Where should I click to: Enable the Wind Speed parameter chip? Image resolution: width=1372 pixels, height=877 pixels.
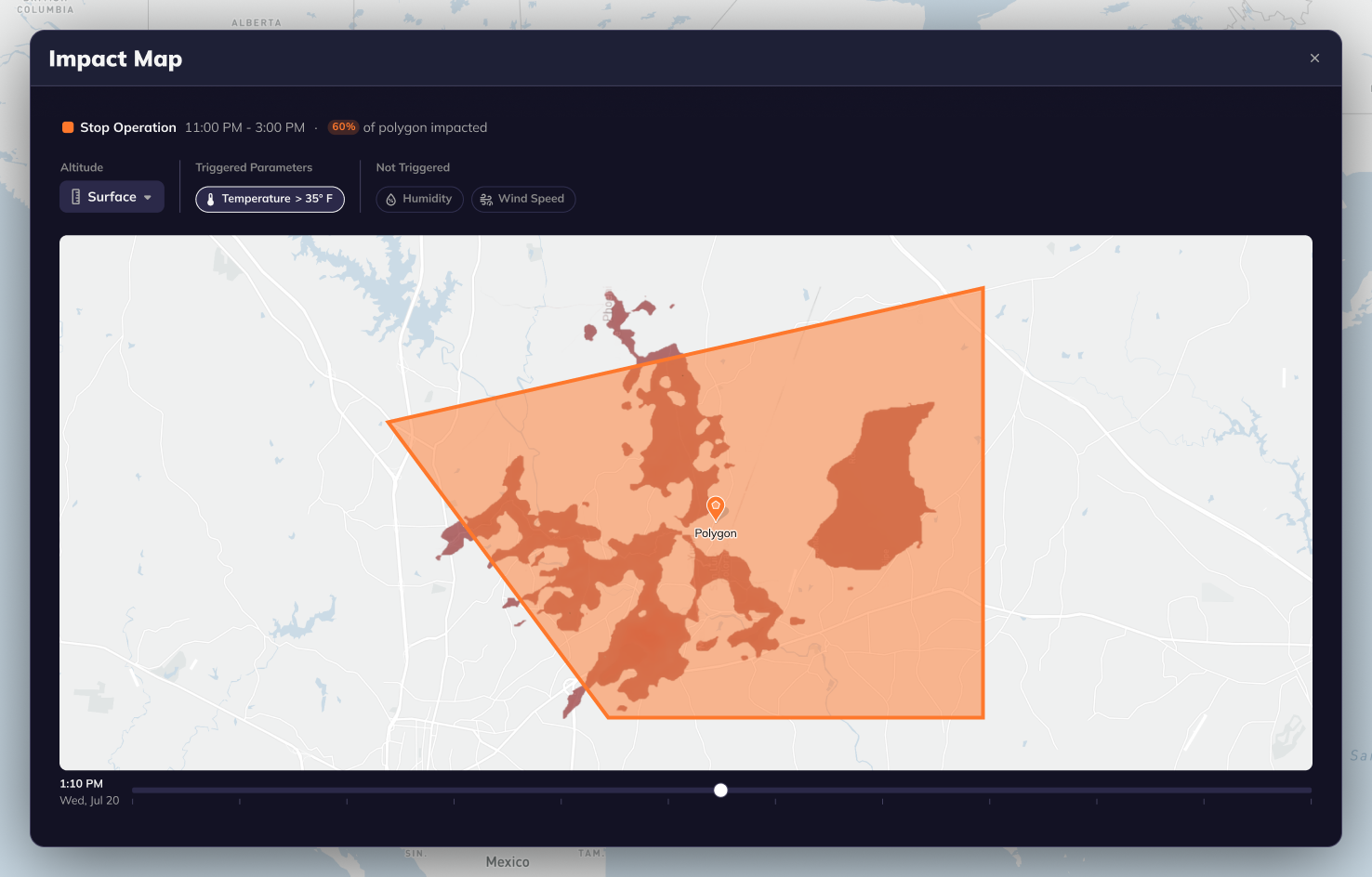(523, 199)
